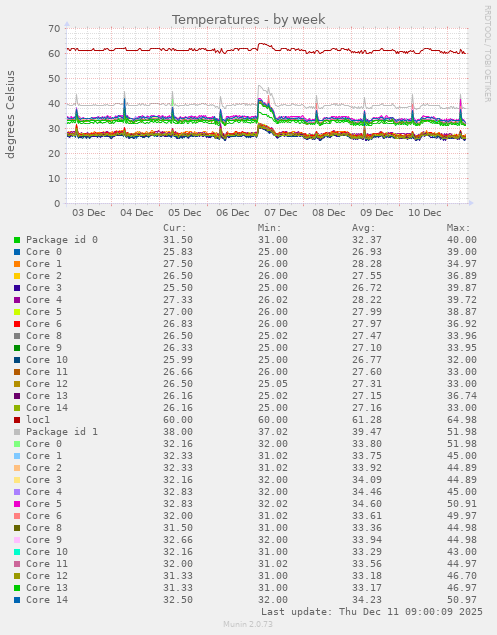Screen dimensions: 497x635
Task: Click the 'Min:' column header
Action: click(269, 228)
